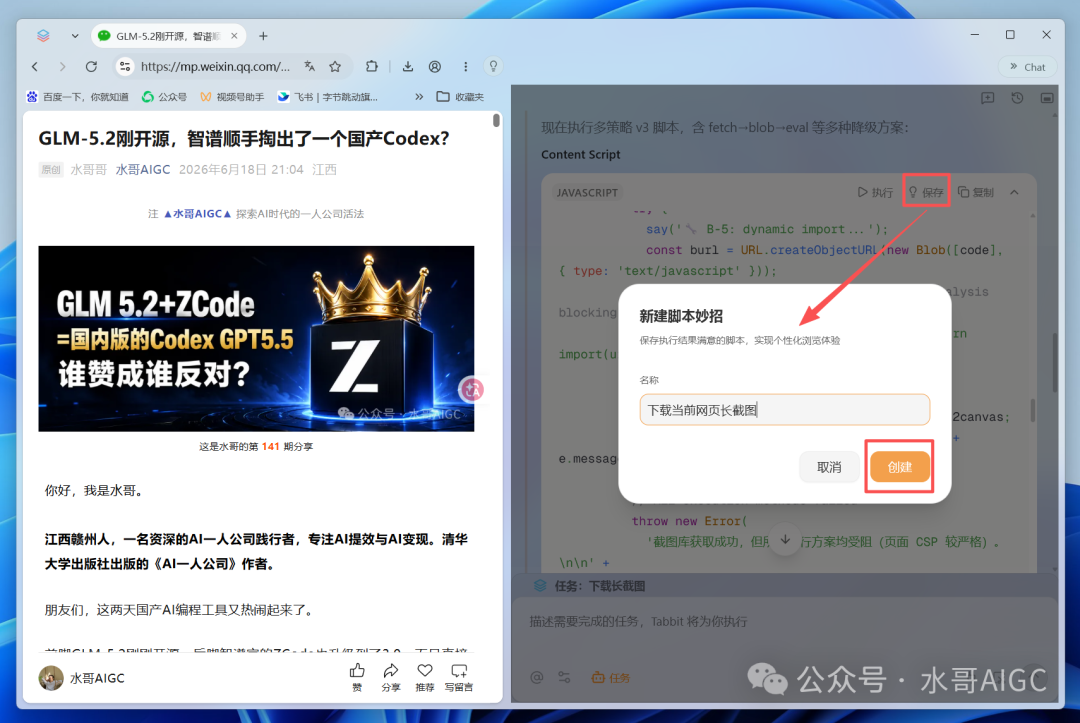Collapse the JavaScript code block chevron
Viewport: 1080px width, 723px height.
1014,192
